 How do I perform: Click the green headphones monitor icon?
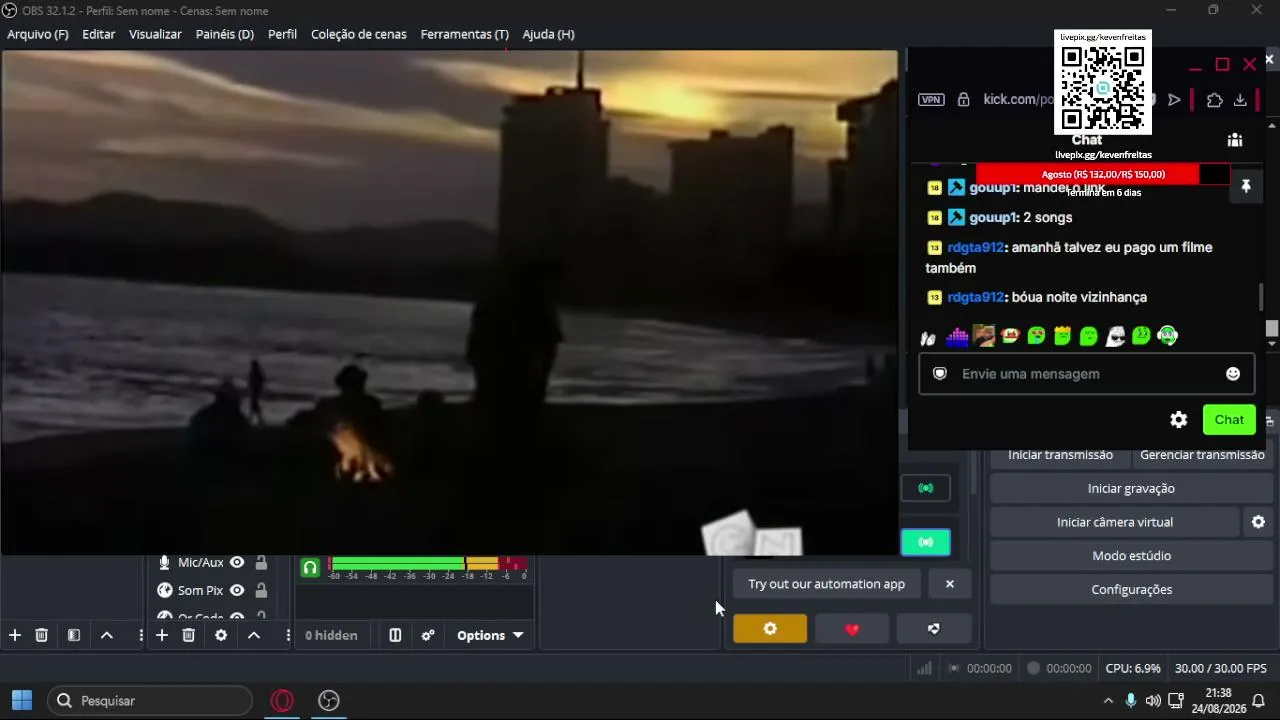coord(310,568)
